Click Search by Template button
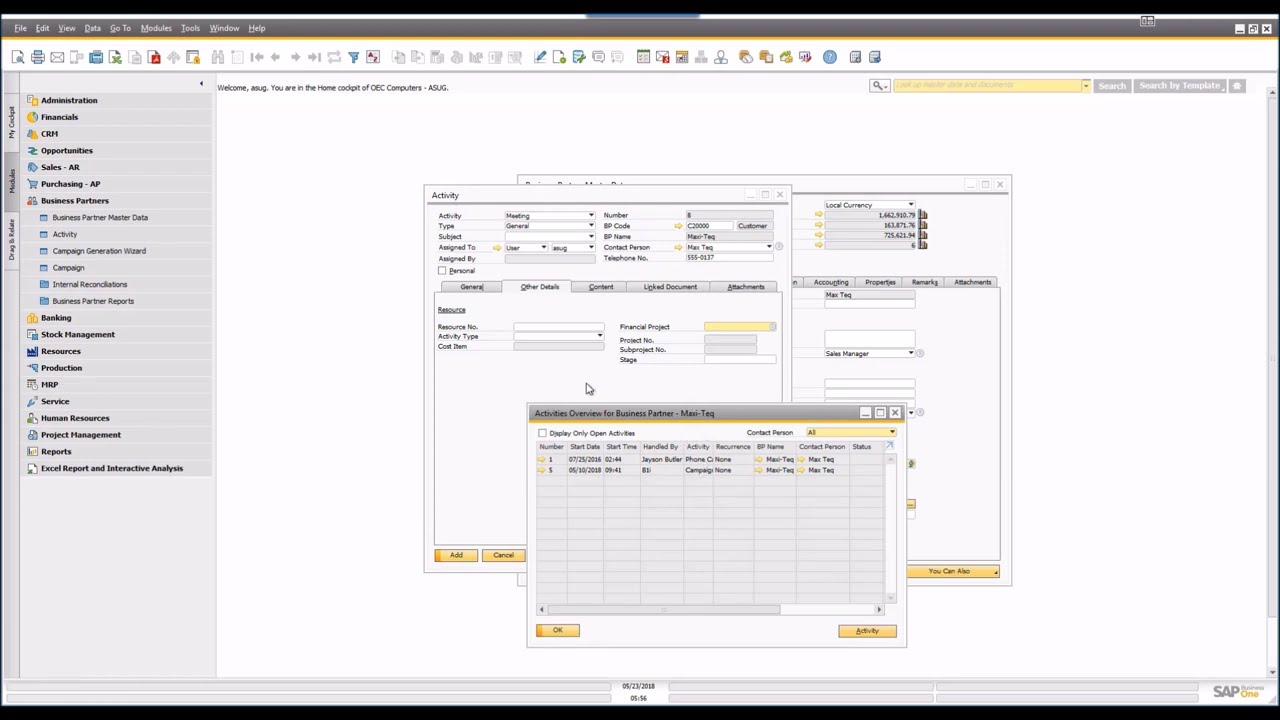 click(x=1179, y=86)
